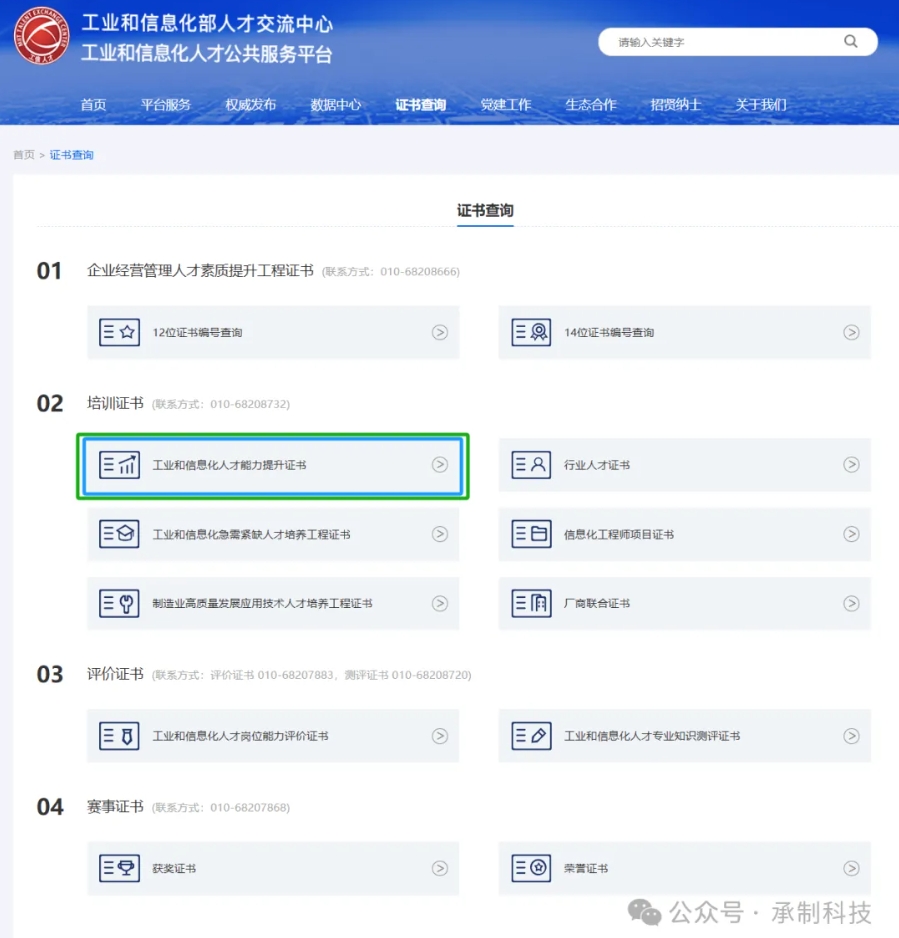Click the 企业经营管理人才素质提升工程证书 heading
The image size is (899, 938).
coord(200,270)
